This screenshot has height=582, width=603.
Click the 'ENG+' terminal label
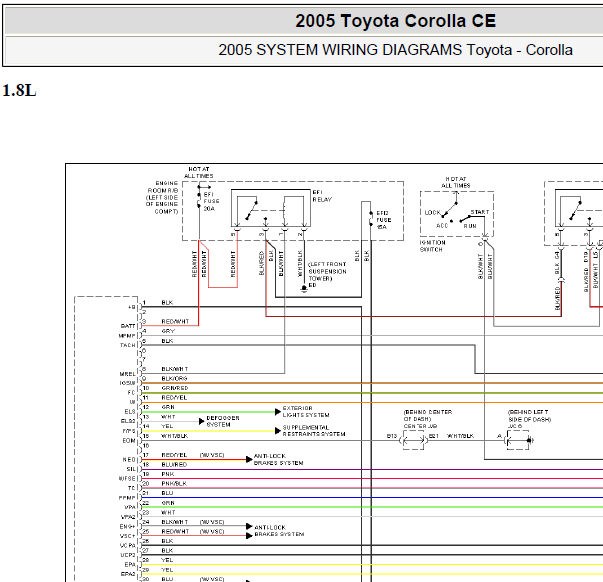(x=127, y=526)
